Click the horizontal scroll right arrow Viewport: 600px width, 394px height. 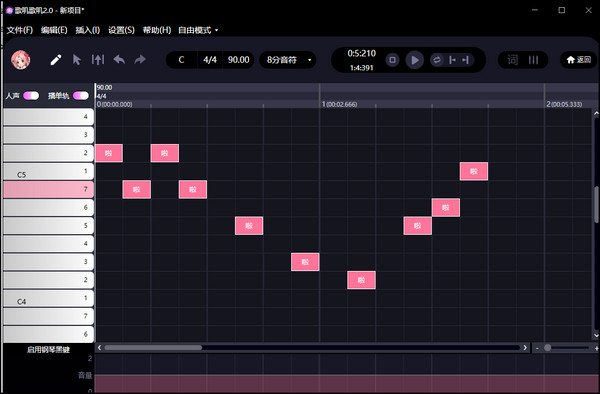point(525,348)
